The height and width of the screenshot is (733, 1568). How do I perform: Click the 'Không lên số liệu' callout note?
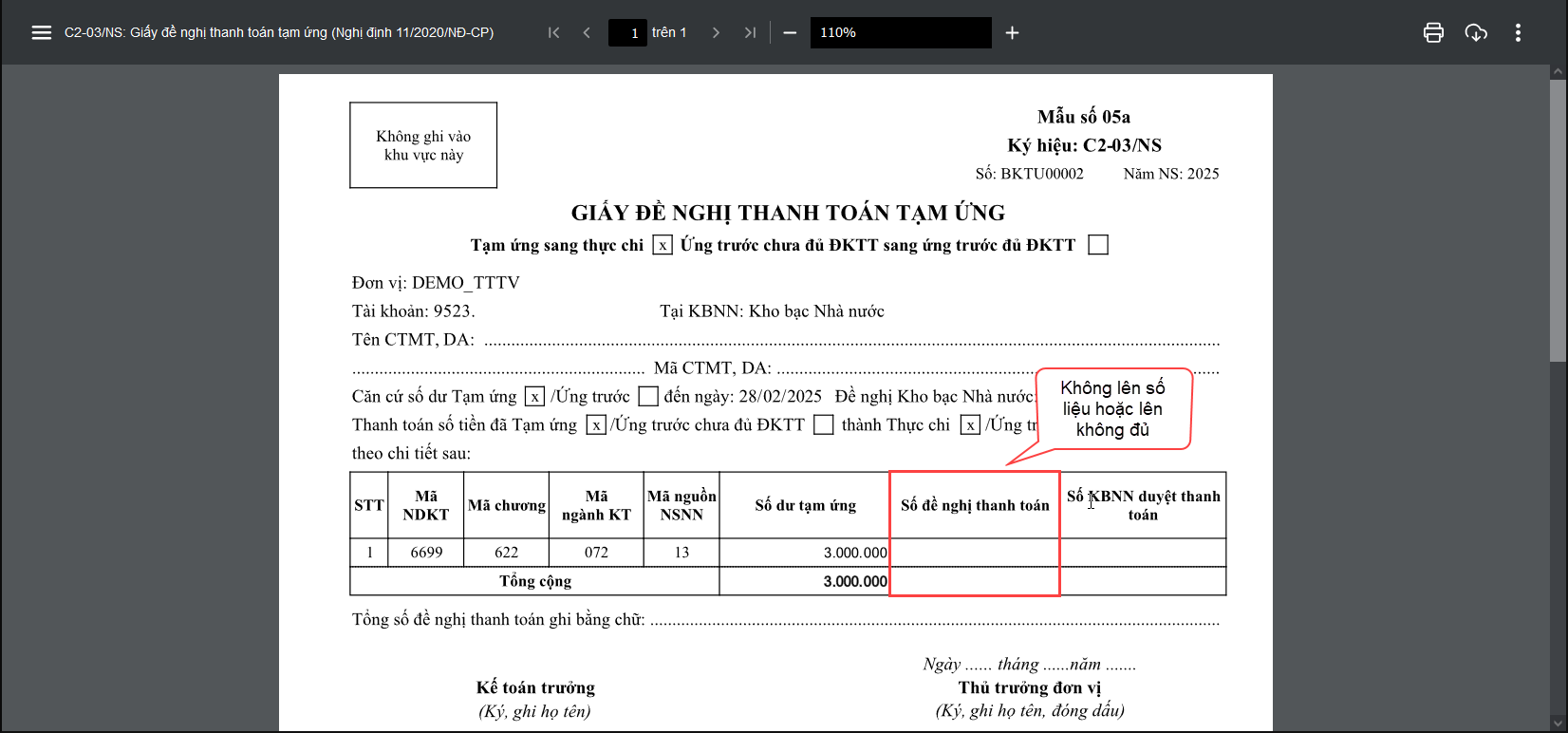coord(1112,408)
